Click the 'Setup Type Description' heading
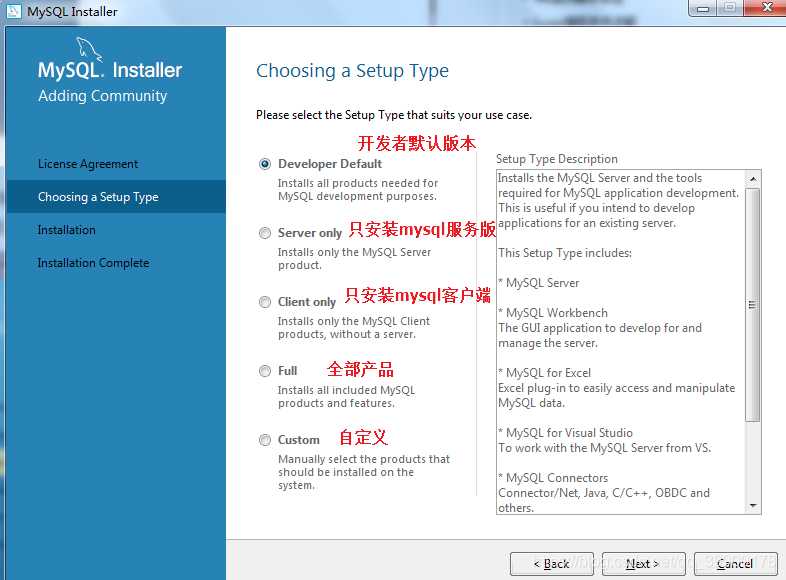The image size is (786, 580). 557,159
